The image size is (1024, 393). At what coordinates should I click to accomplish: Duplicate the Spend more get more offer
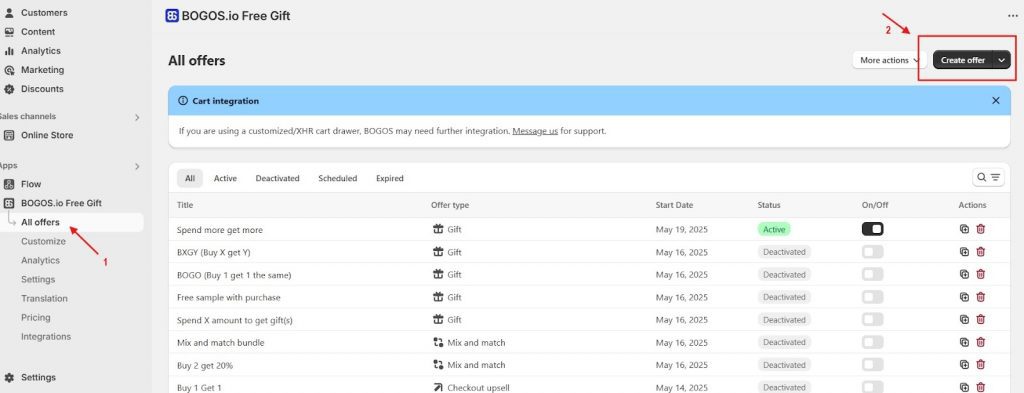[x=964, y=229]
